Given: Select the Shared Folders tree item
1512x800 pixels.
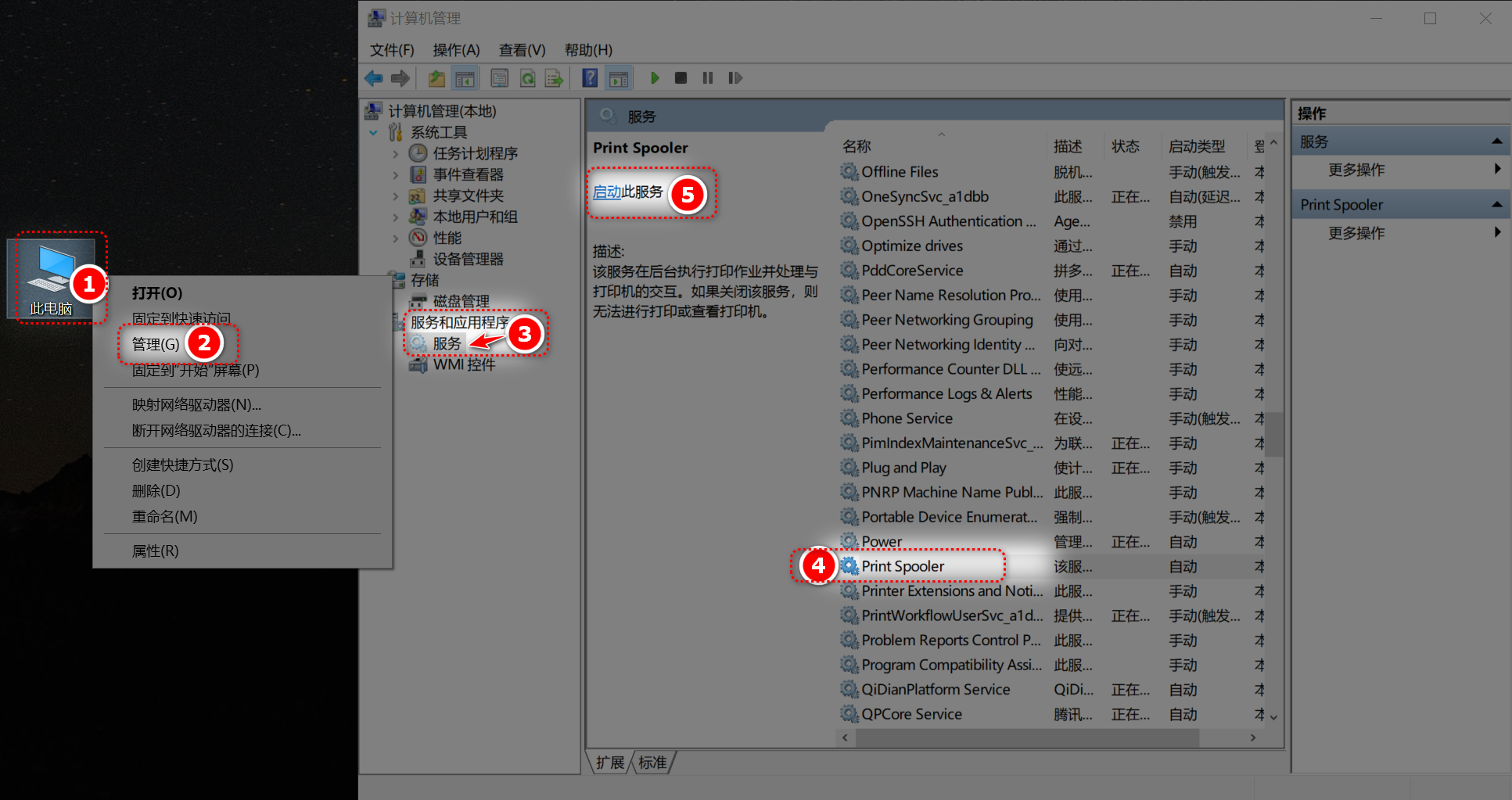Looking at the screenshot, I should point(468,196).
